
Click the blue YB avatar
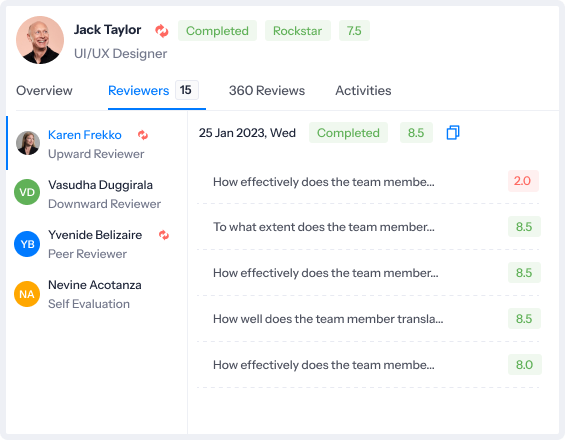27,244
